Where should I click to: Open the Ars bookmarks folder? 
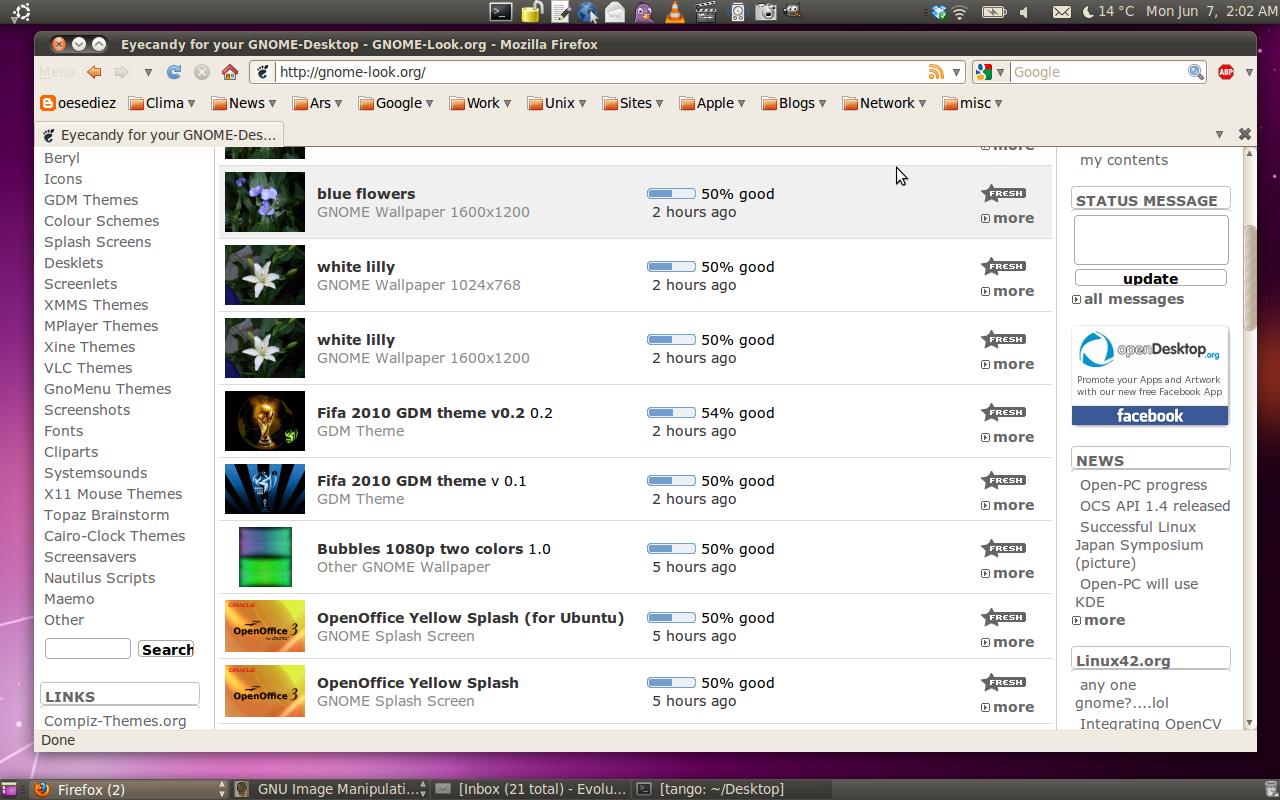[318, 103]
